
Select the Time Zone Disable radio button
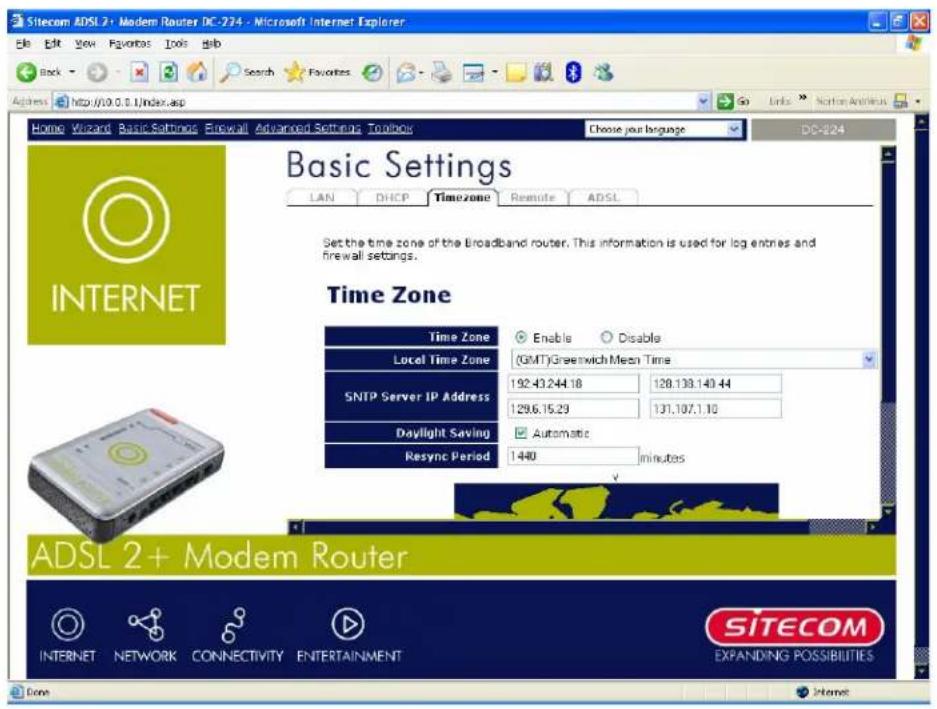(x=607, y=337)
